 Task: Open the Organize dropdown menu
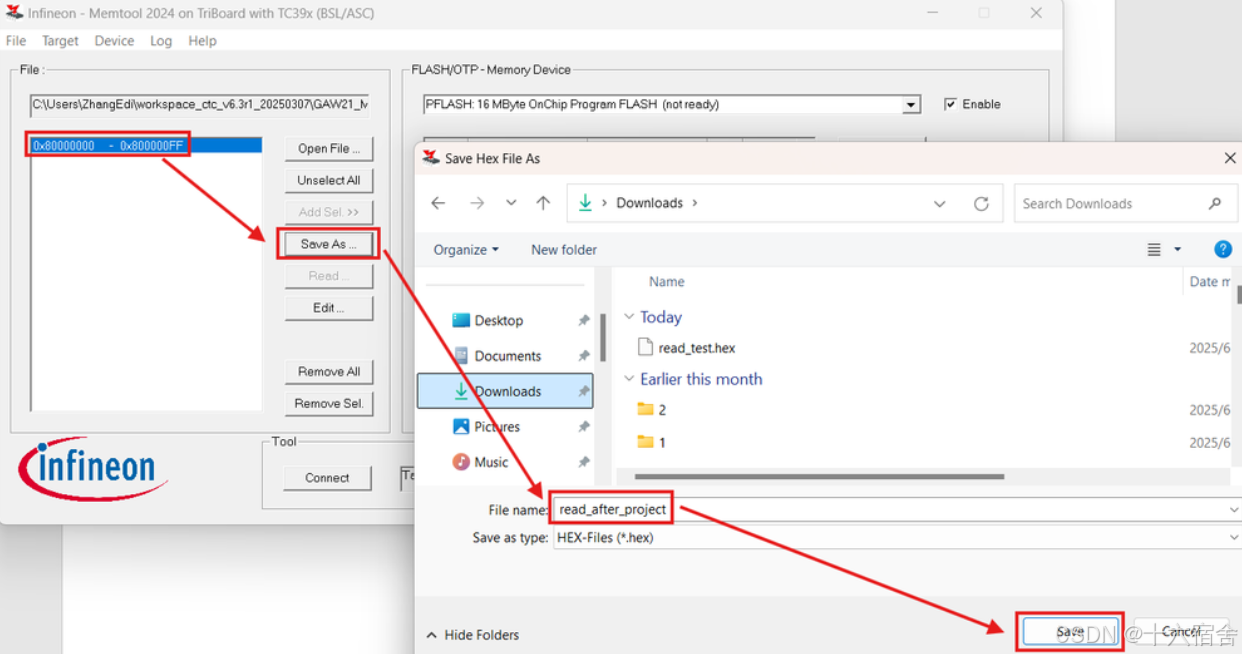(466, 250)
